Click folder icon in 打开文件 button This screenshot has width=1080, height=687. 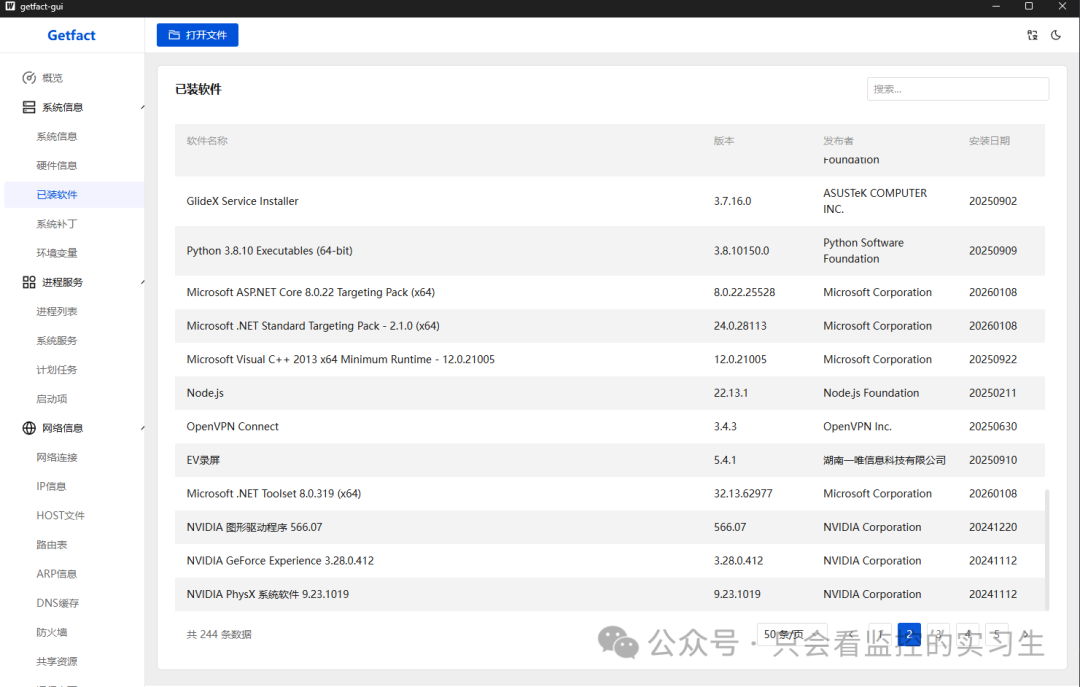pyautogui.click(x=174, y=35)
